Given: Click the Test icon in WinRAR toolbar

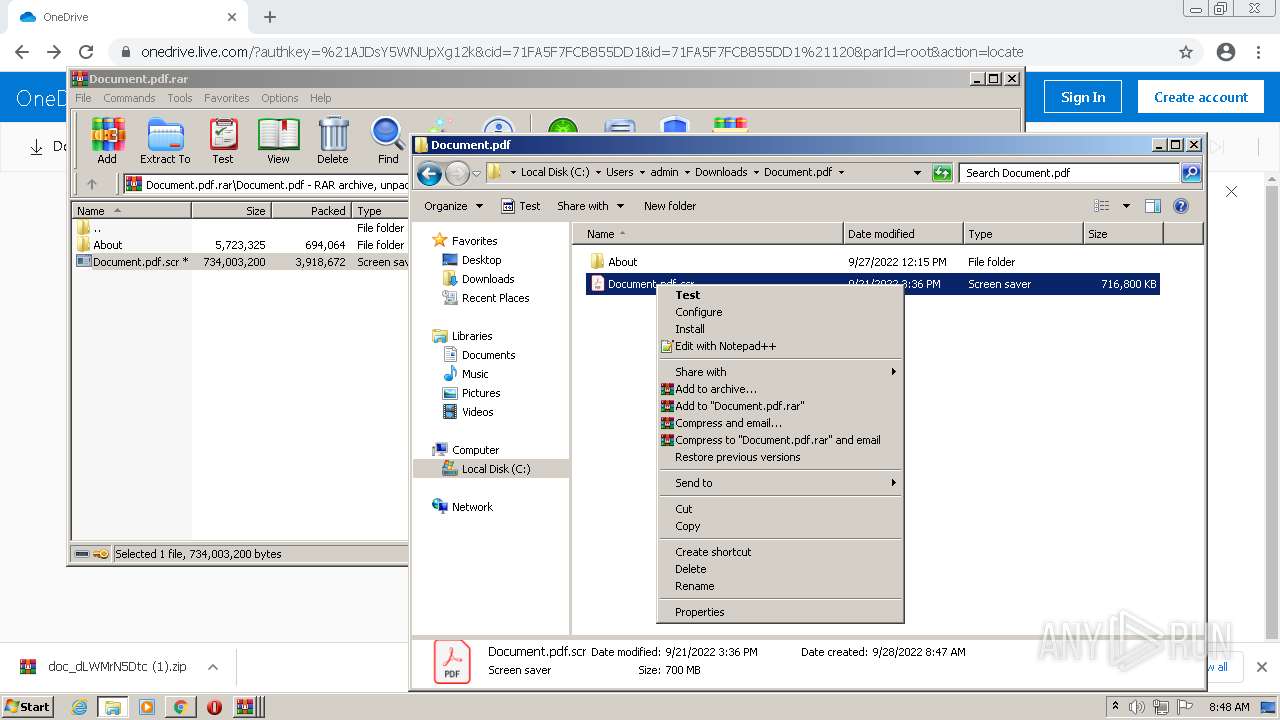Looking at the screenshot, I should (x=223, y=140).
